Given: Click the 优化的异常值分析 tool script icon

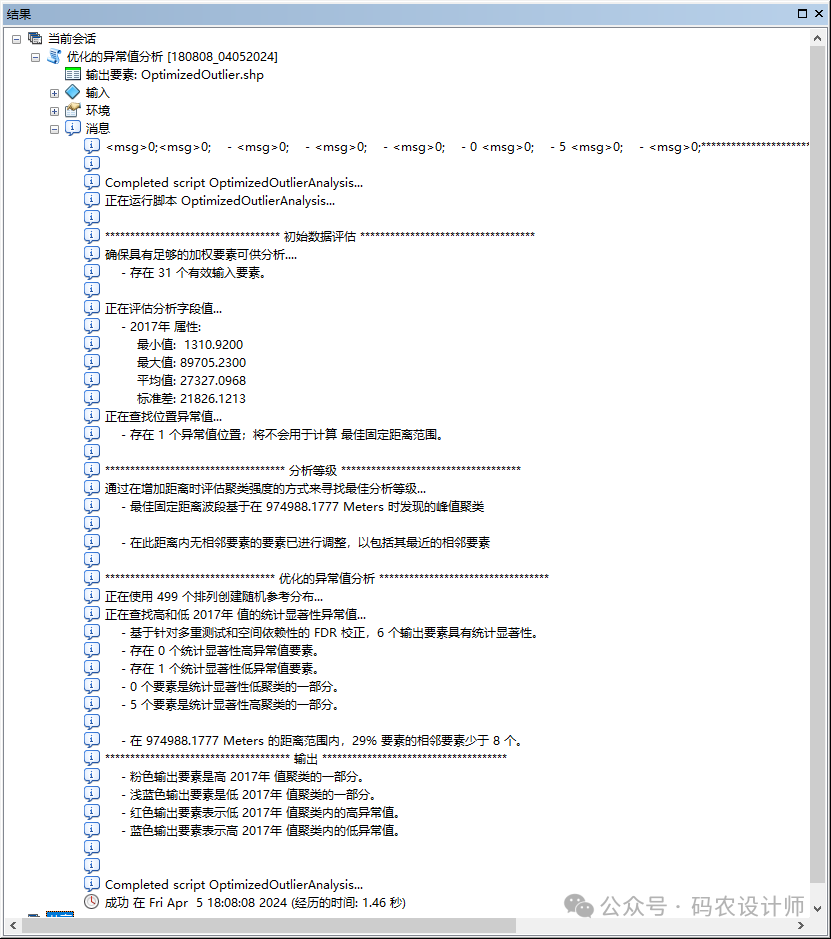Looking at the screenshot, I should (54, 56).
